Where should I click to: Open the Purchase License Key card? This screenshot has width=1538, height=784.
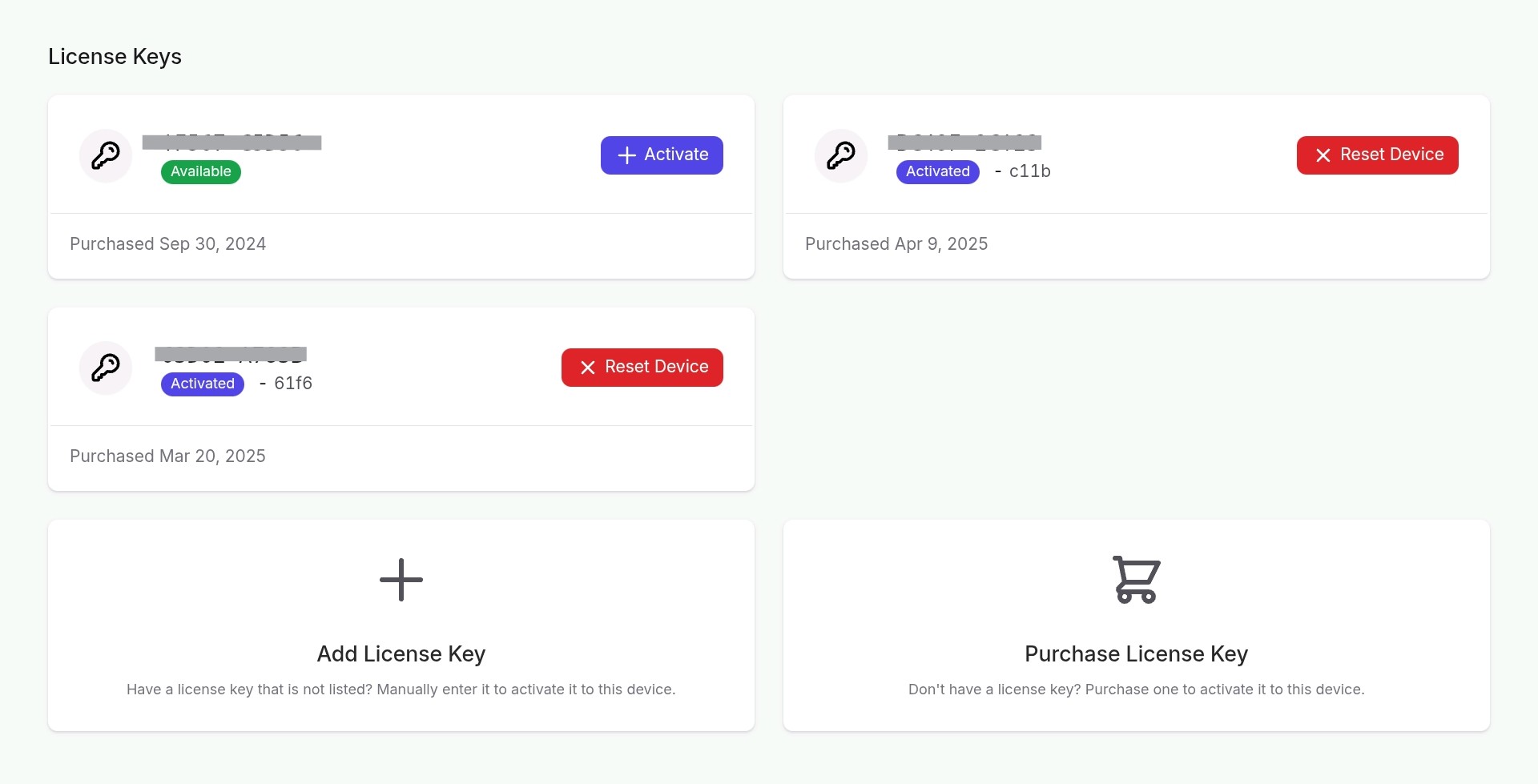tap(1136, 625)
